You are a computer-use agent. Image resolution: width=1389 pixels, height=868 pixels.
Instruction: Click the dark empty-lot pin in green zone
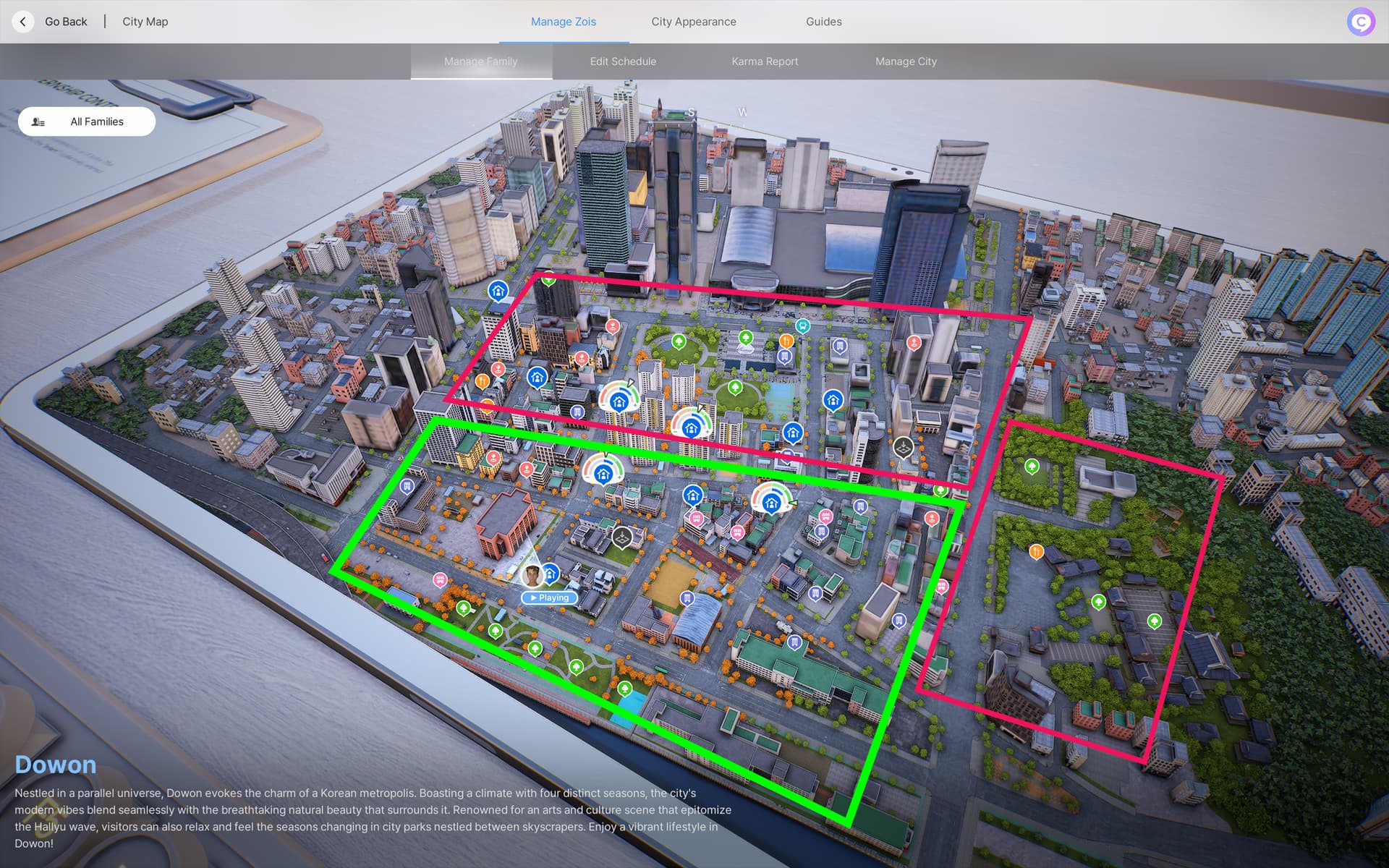[x=621, y=537]
